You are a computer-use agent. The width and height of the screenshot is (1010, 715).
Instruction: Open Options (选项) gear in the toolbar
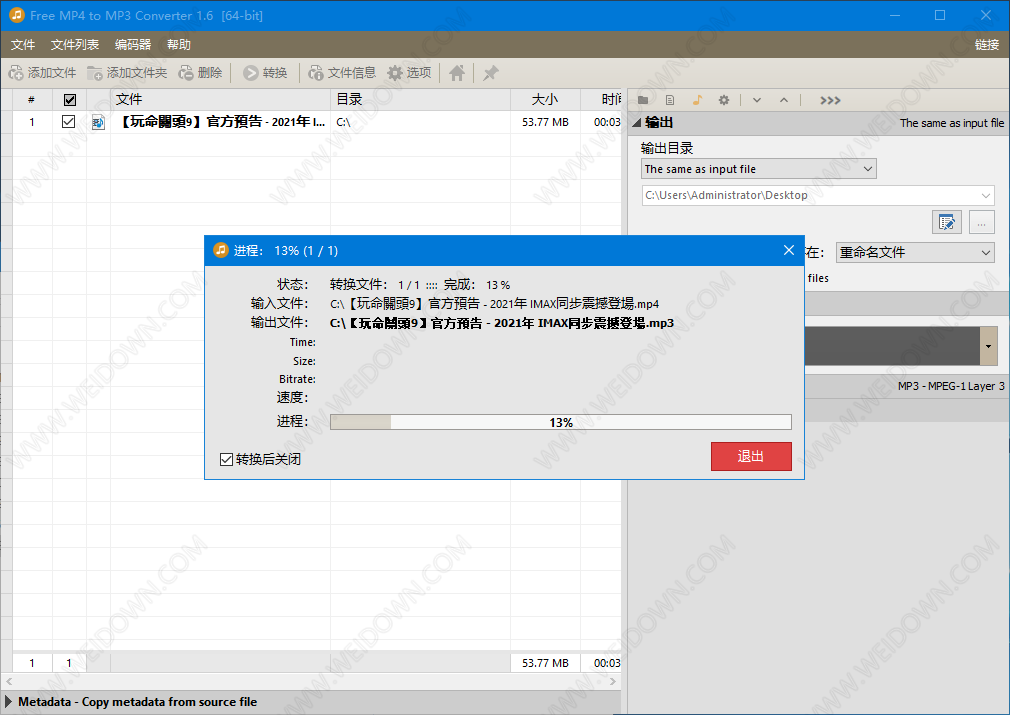[410, 73]
